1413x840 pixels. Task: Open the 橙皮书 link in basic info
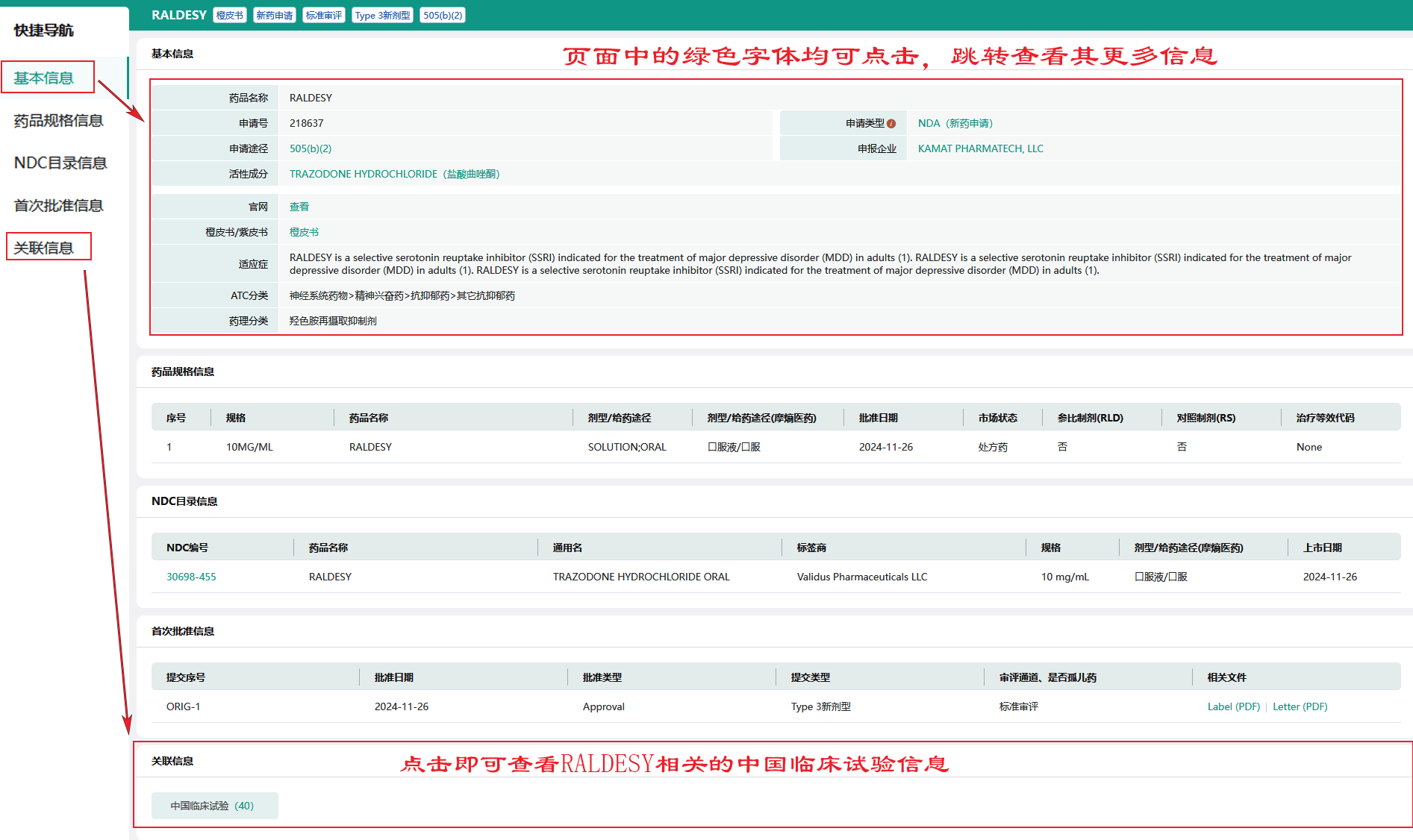pyautogui.click(x=304, y=233)
